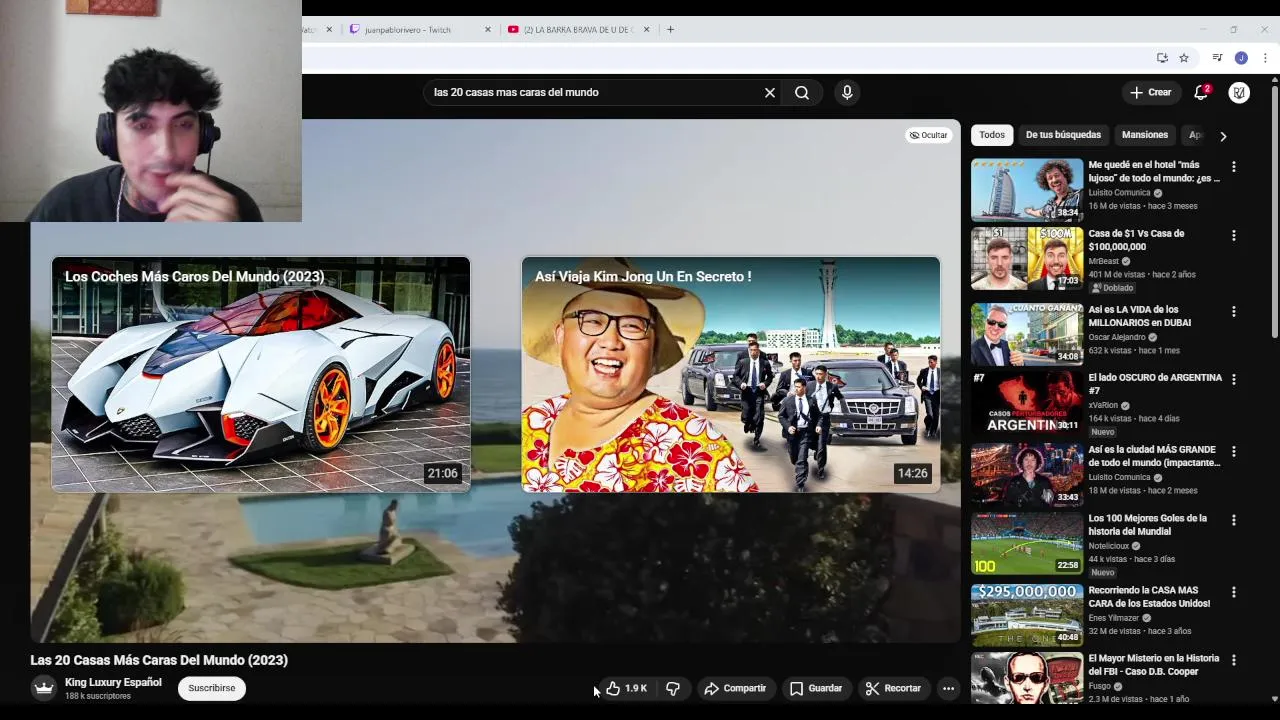
Task: Open thumbnail of hotel más lujoso video
Action: point(1027,189)
